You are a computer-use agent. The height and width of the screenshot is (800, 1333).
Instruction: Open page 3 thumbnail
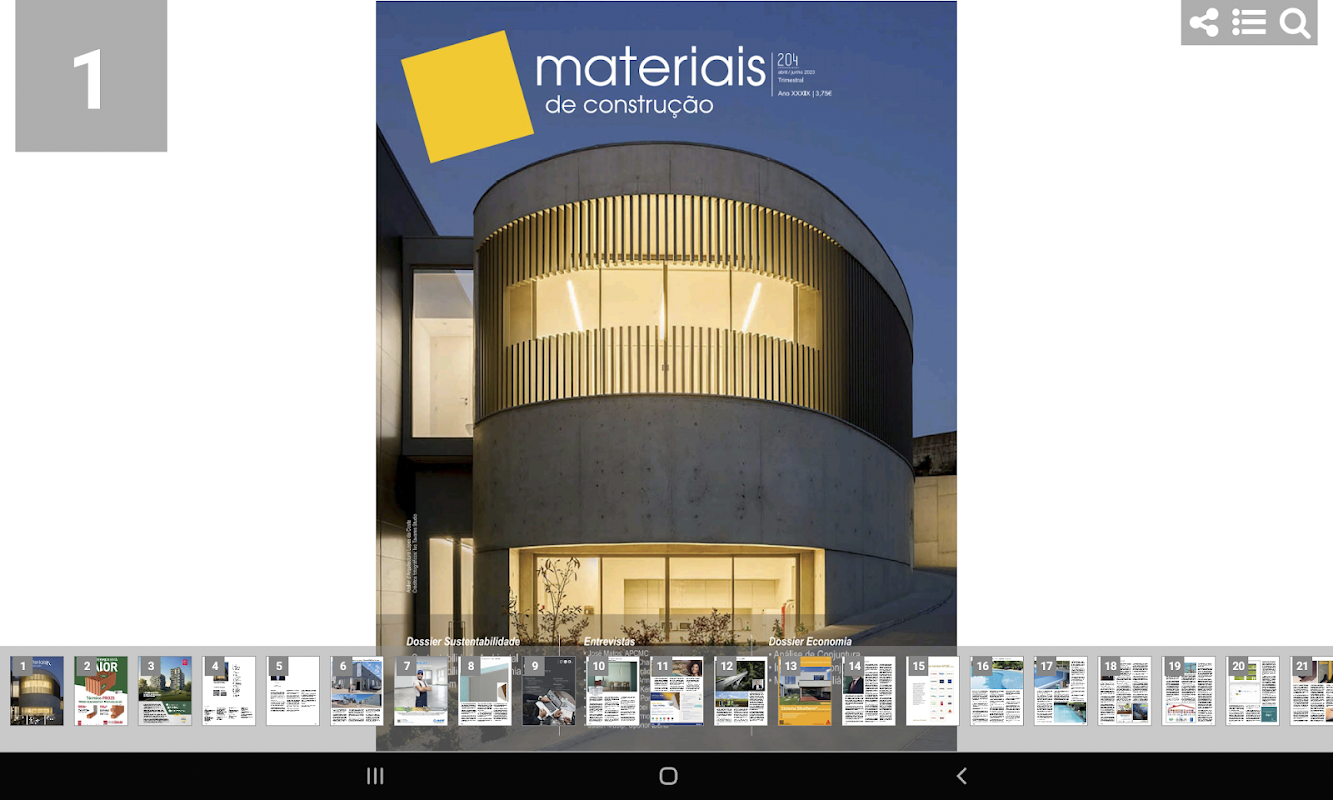coord(165,691)
